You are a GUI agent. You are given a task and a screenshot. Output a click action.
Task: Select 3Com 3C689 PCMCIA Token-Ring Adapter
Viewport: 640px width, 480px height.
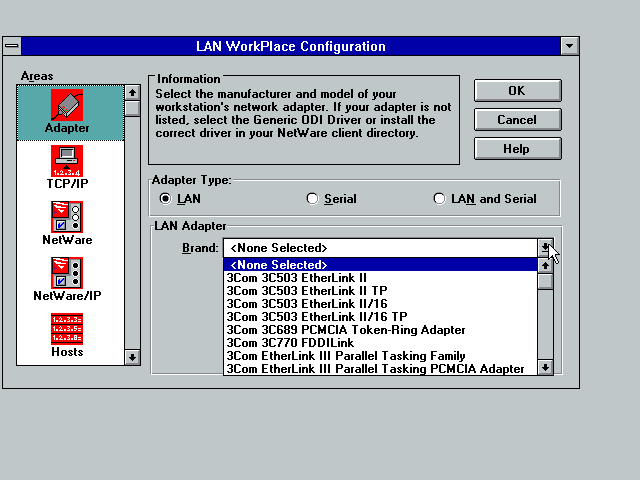(x=380, y=330)
